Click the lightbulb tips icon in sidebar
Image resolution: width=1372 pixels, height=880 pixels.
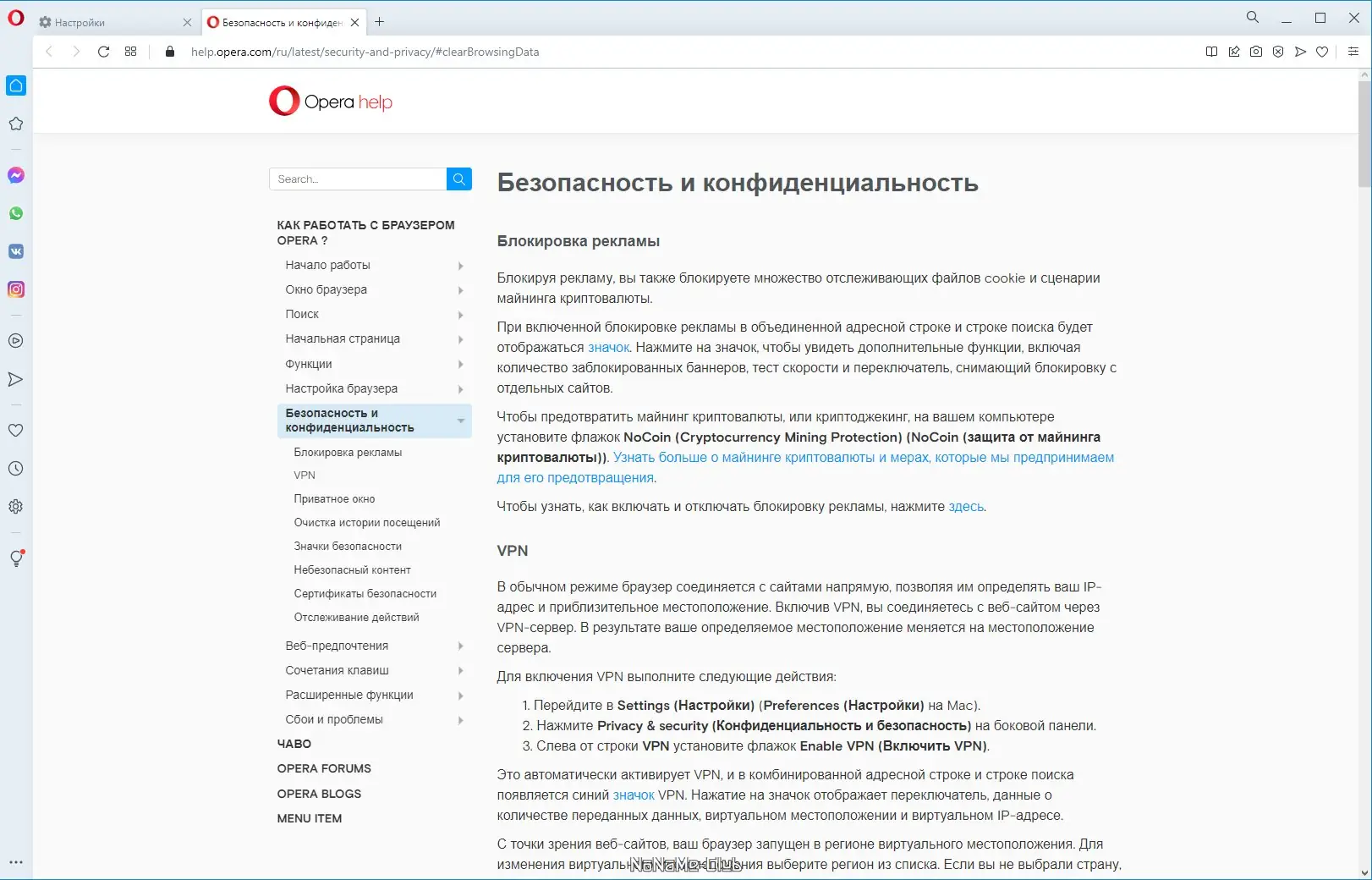16,558
